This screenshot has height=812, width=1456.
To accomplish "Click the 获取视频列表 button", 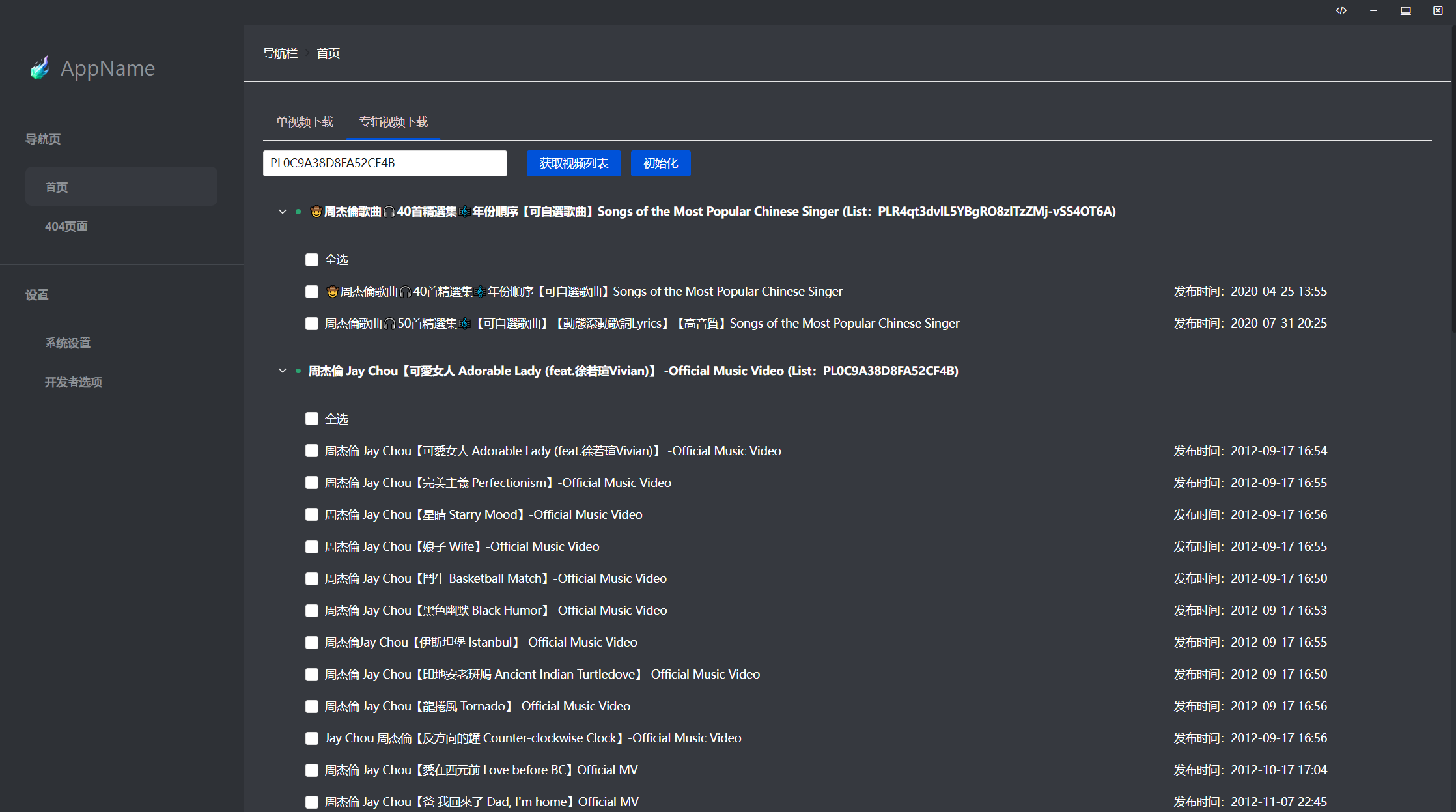I will pyautogui.click(x=573, y=163).
